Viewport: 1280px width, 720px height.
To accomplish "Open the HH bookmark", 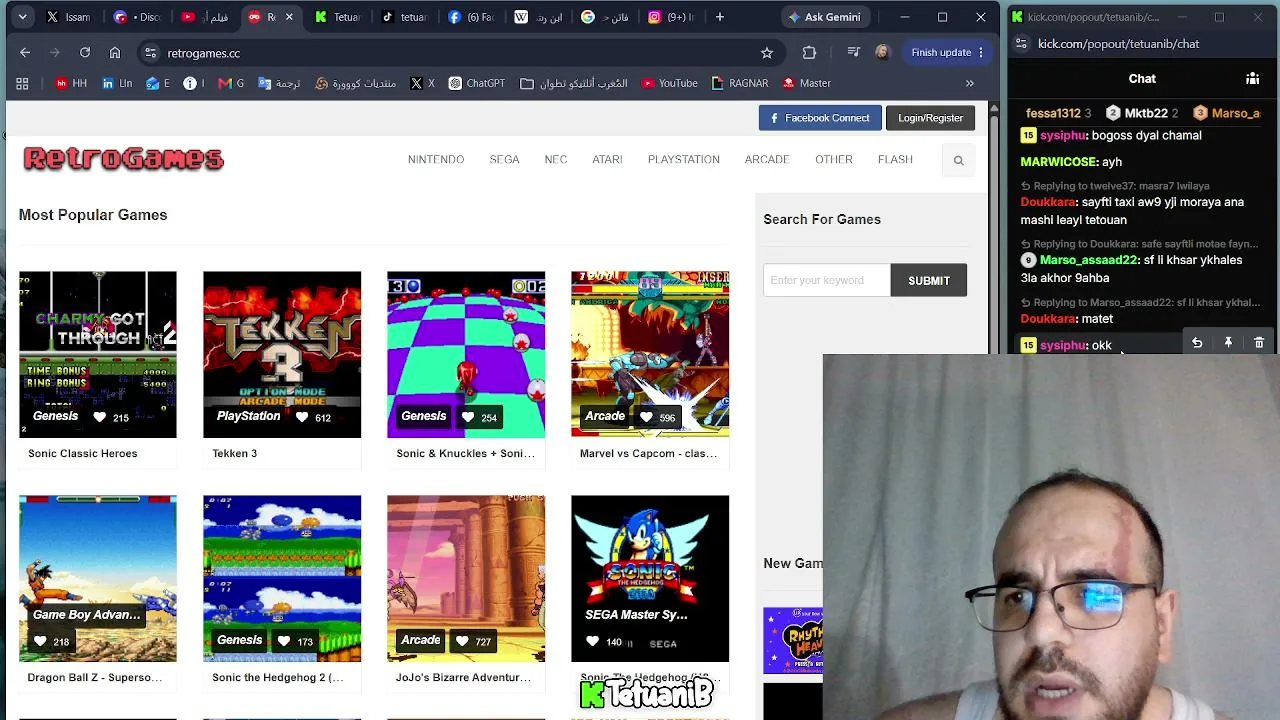I will coord(71,84).
